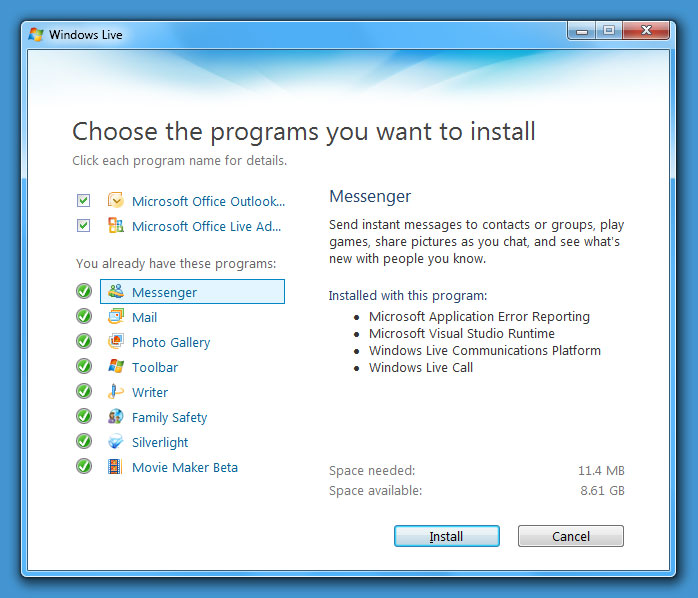Click the Cancel button
The image size is (698, 598).
[x=571, y=536]
